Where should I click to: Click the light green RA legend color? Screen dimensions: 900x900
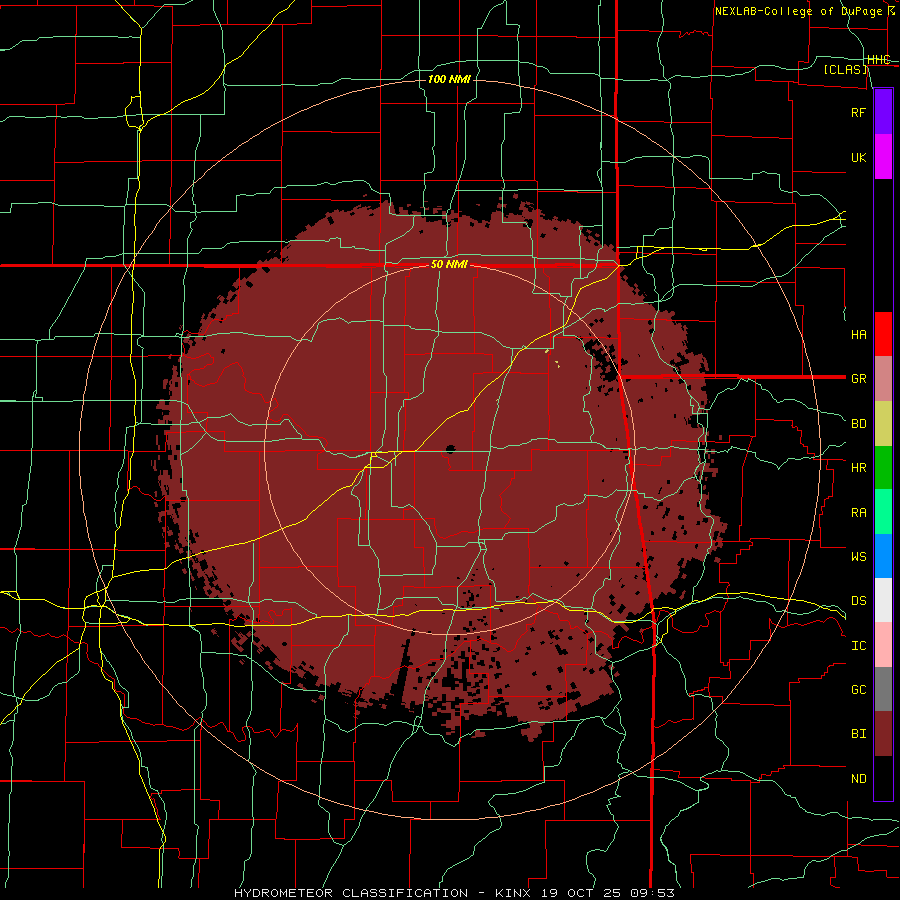[883, 512]
